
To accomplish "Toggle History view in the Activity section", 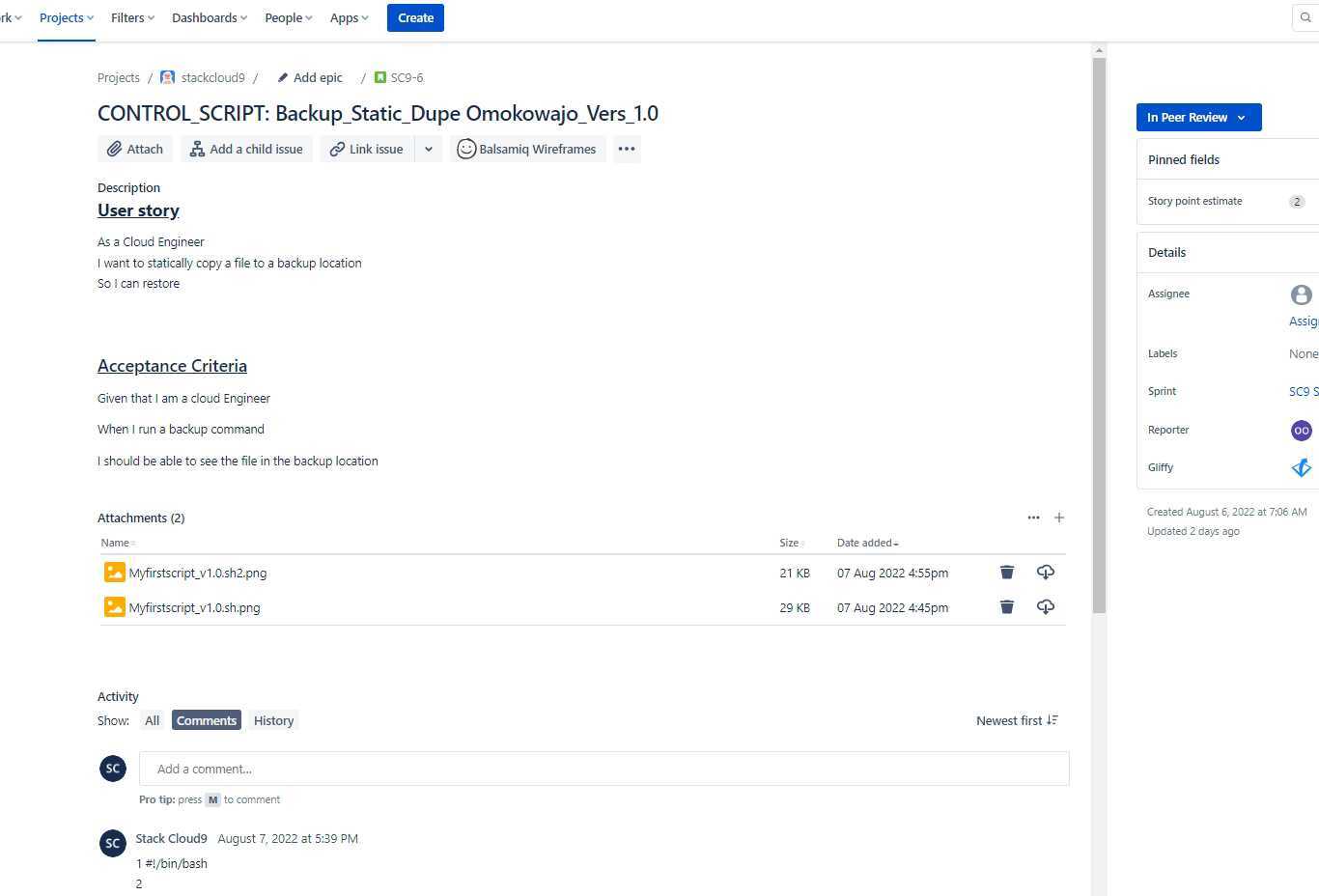I will pos(273,720).
